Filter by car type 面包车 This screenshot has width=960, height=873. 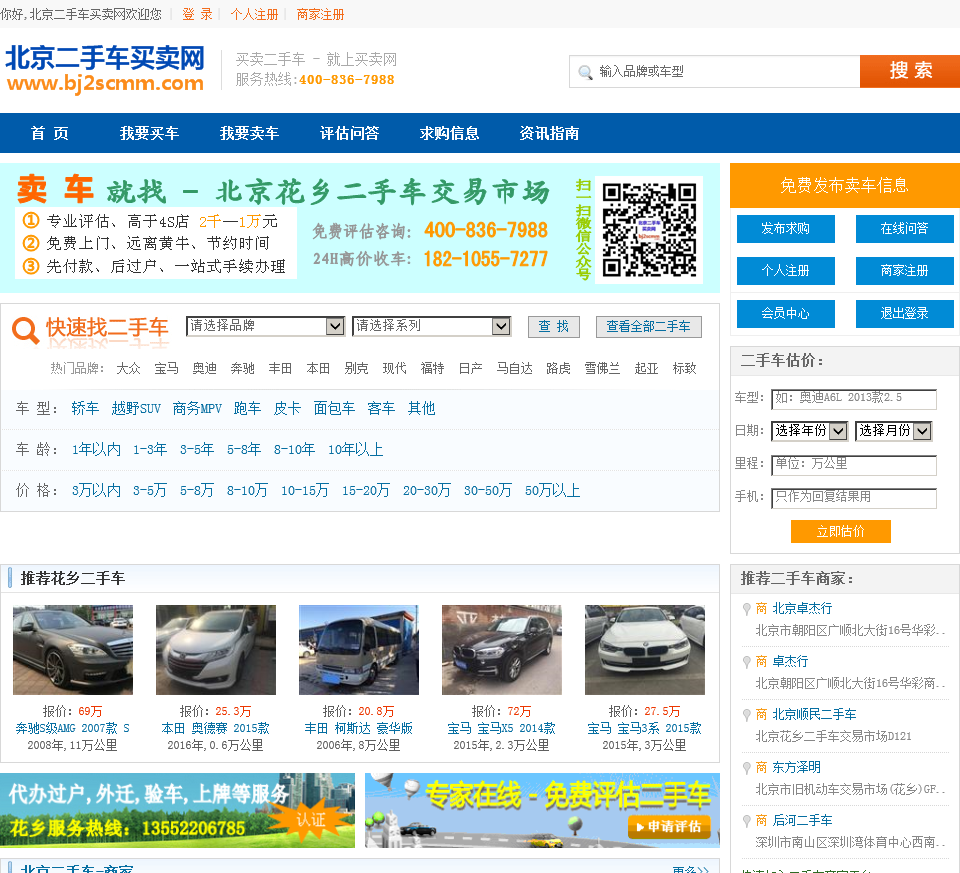click(x=334, y=408)
